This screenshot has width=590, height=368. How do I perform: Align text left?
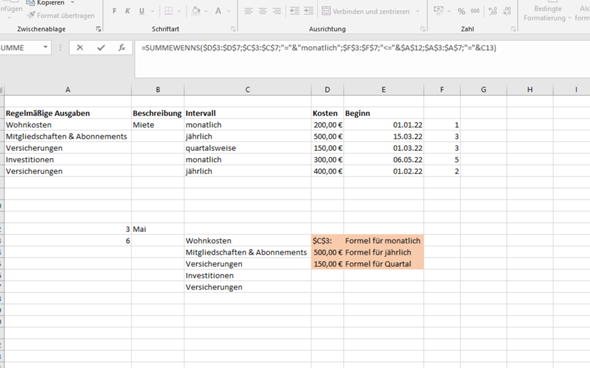click(248, 11)
